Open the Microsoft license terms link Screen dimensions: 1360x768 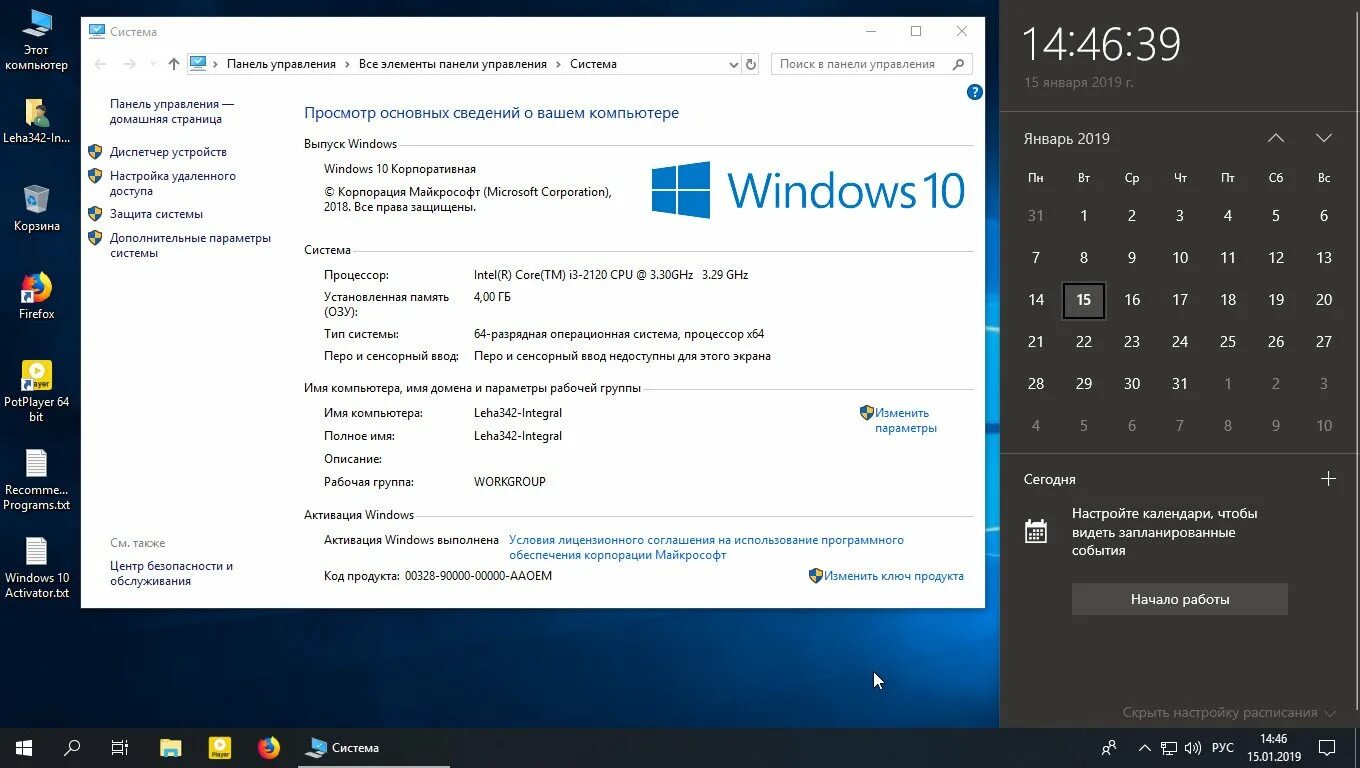pos(706,547)
